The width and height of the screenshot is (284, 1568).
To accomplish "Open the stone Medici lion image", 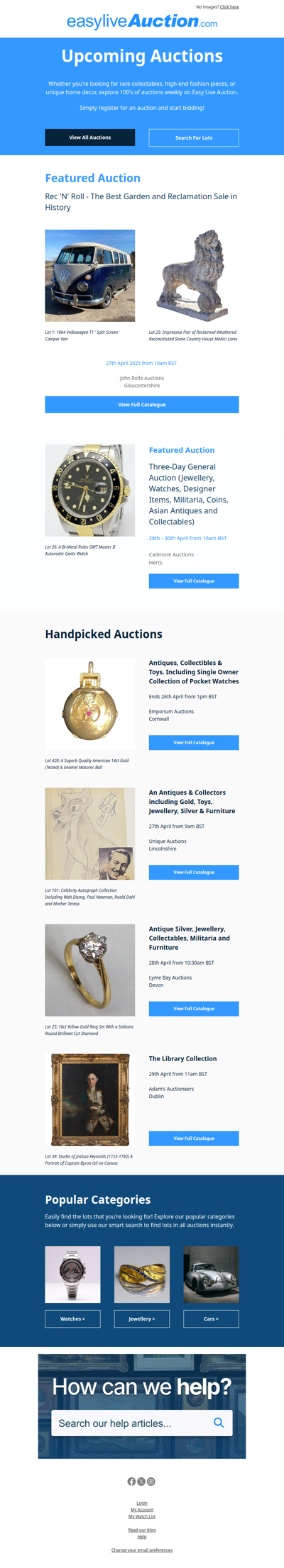I will [194, 276].
